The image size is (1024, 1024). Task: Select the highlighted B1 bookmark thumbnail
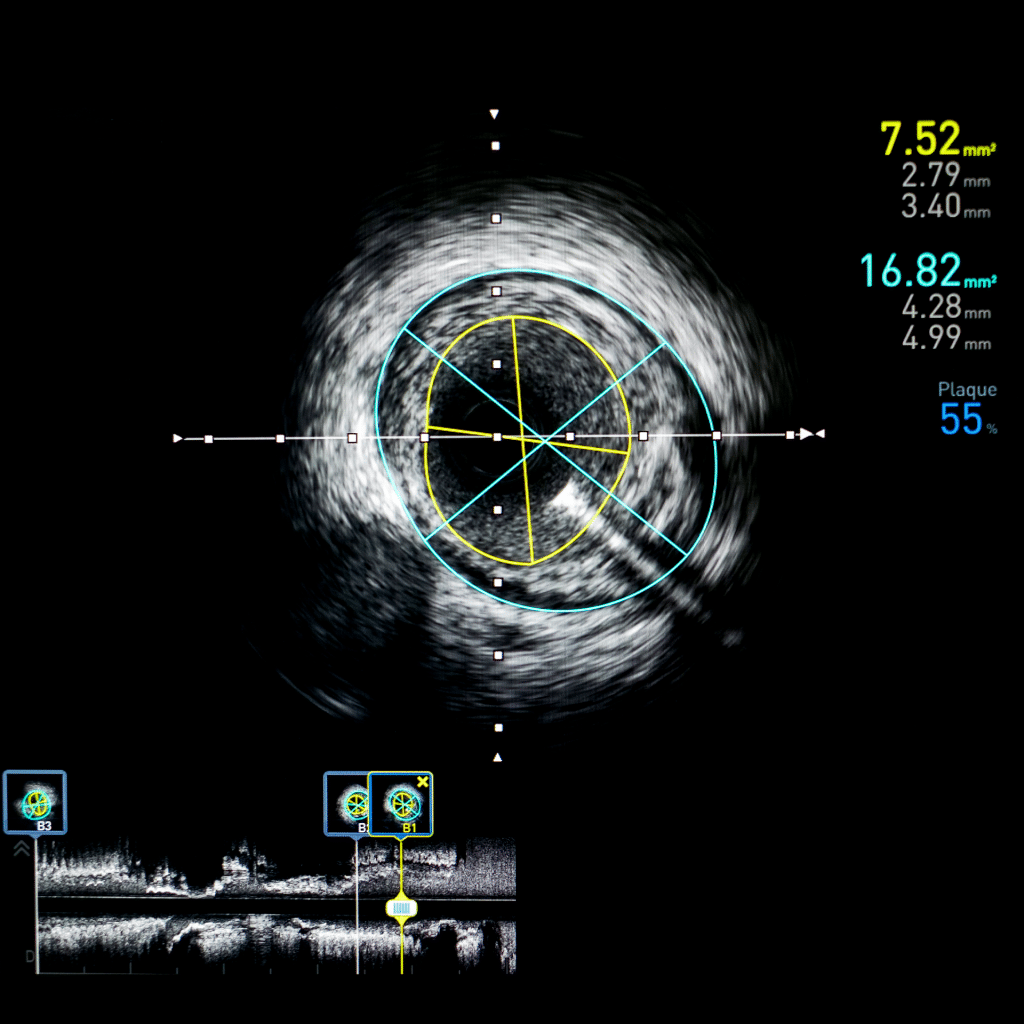400,804
